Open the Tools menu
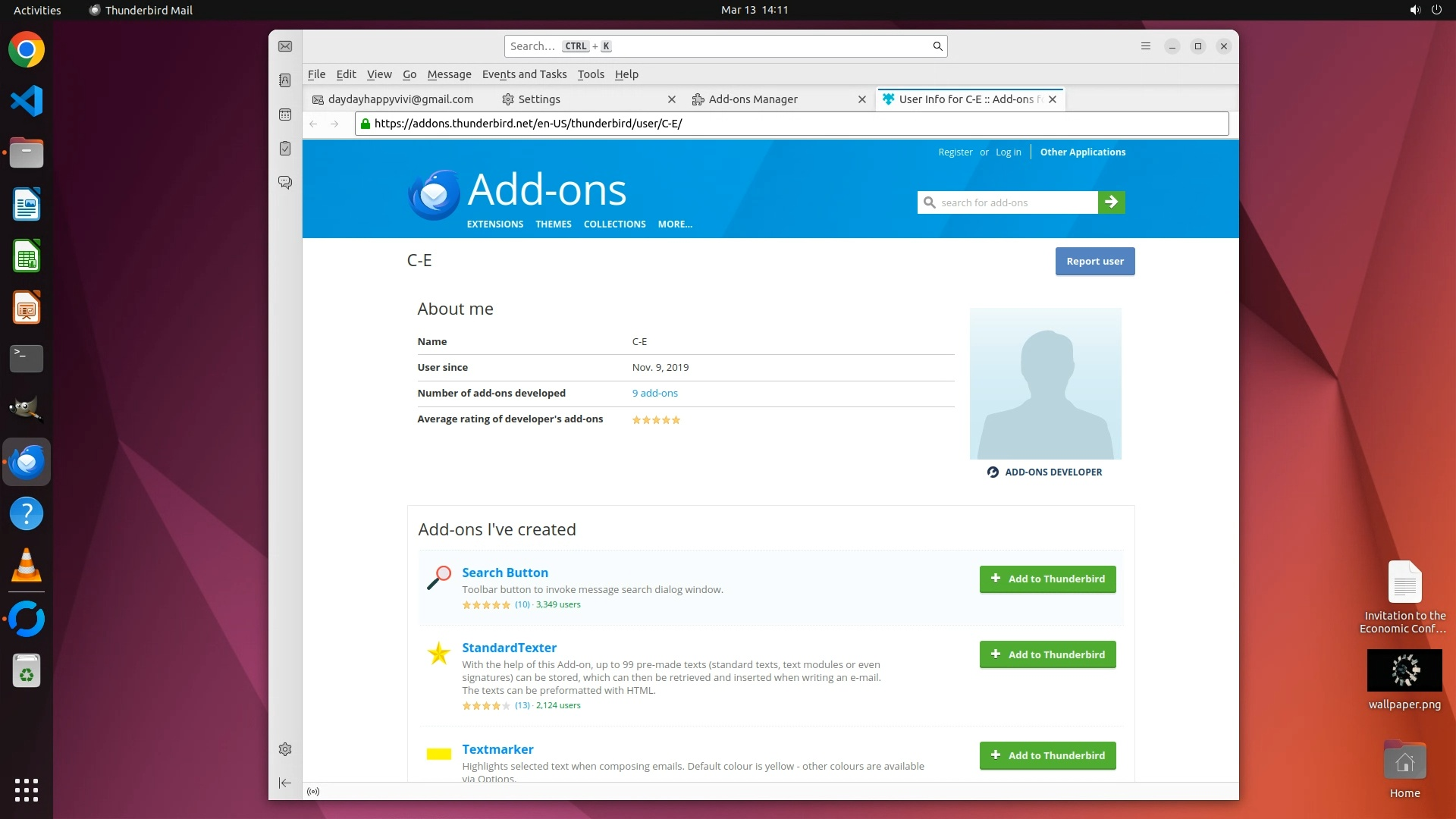The height and width of the screenshot is (819, 1456). pyautogui.click(x=590, y=74)
